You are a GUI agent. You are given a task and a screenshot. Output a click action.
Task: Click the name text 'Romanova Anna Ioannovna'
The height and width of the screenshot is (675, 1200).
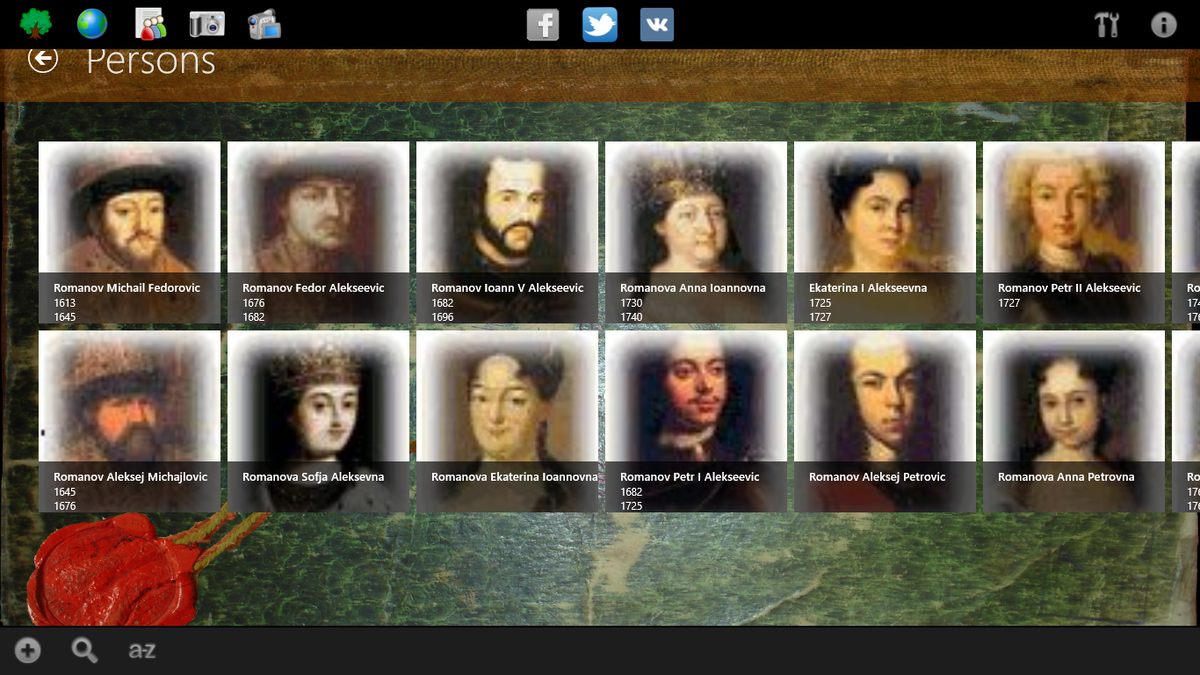[693, 288]
